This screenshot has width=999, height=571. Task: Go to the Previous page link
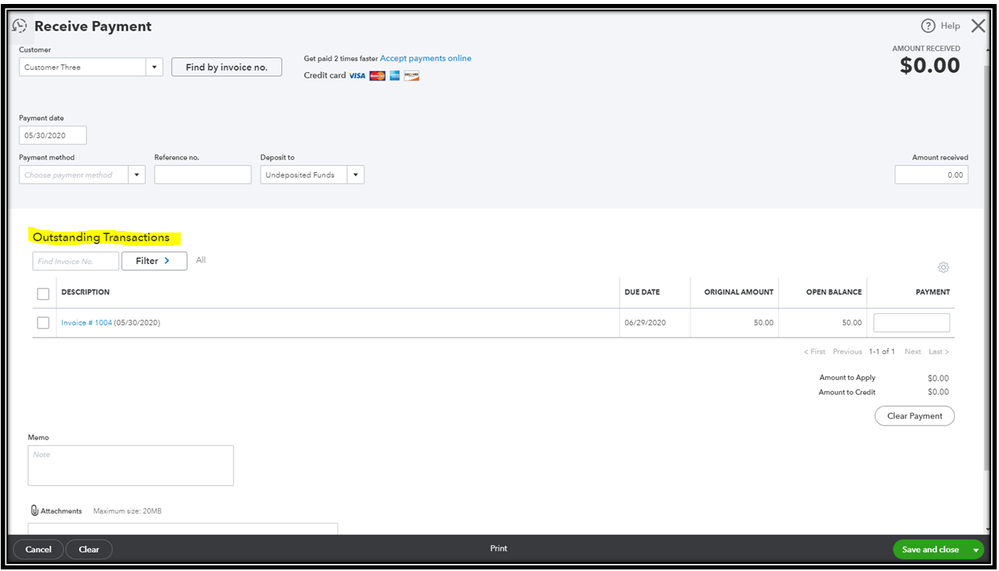pyautogui.click(x=847, y=352)
